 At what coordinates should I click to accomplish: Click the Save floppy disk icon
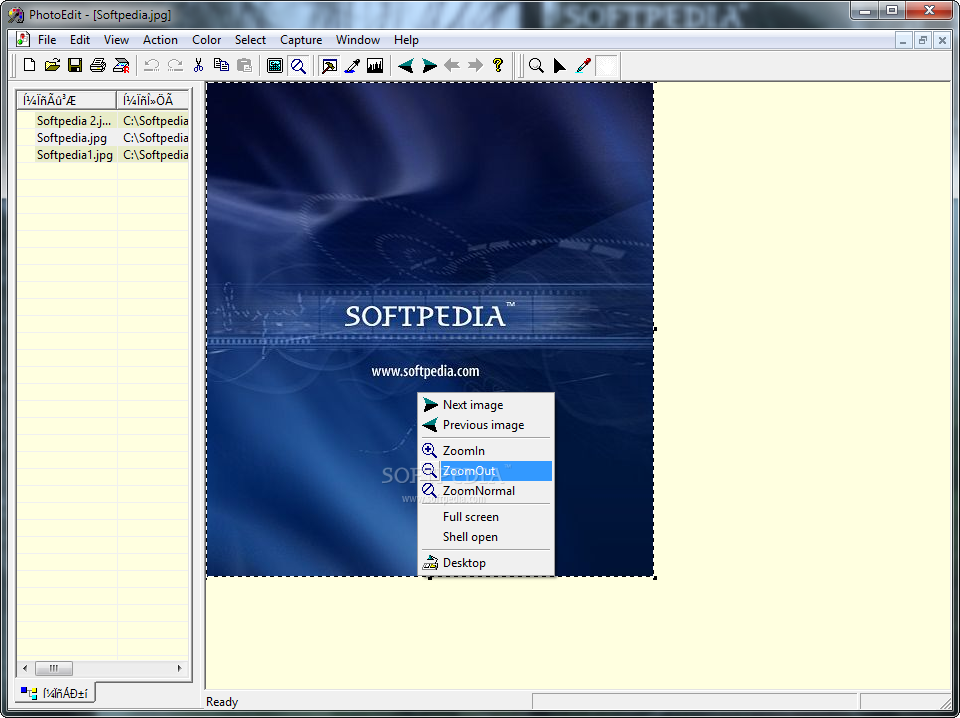click(75, 65)
